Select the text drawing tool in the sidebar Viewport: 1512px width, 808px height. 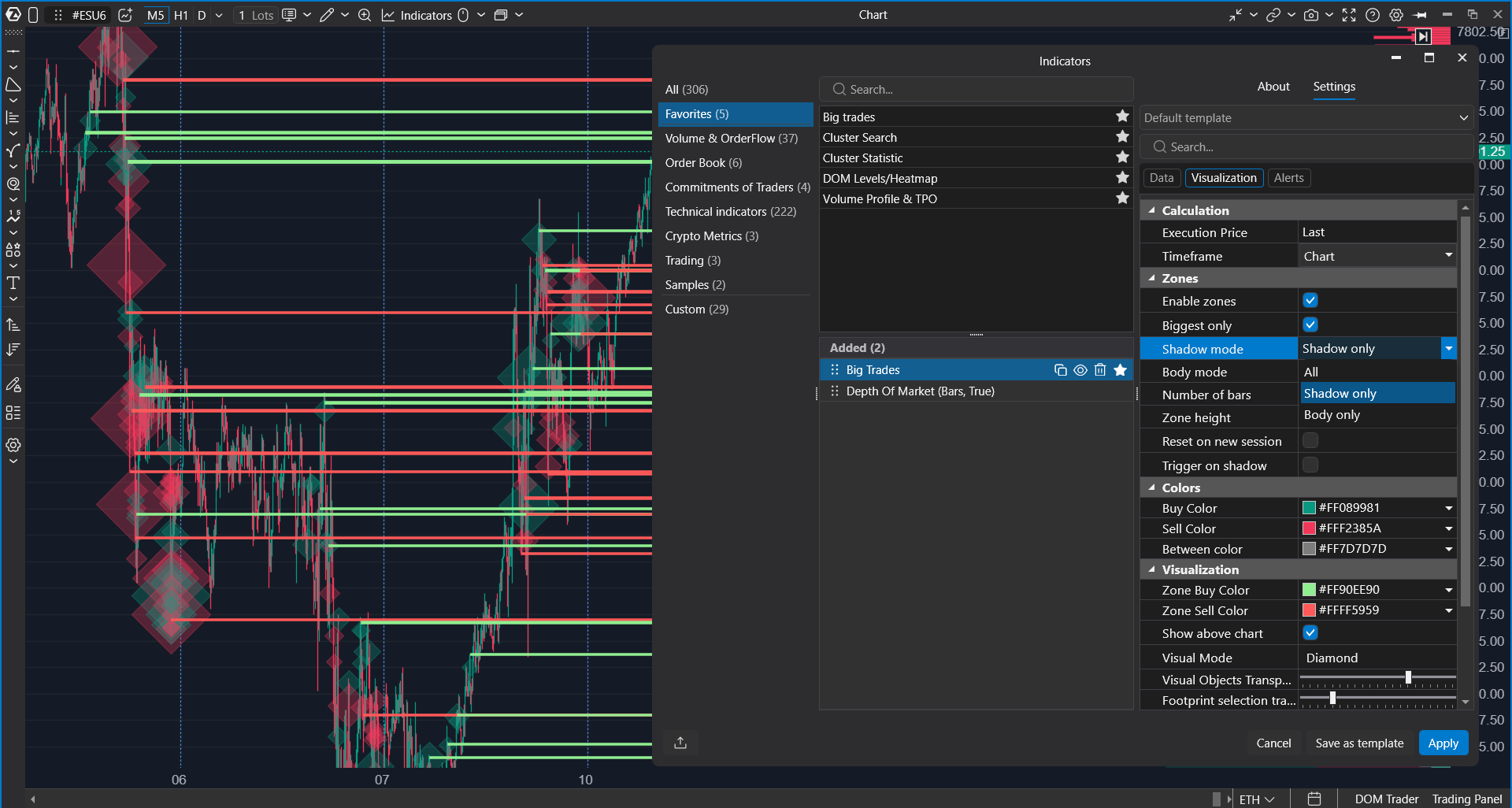click(13, 283)
